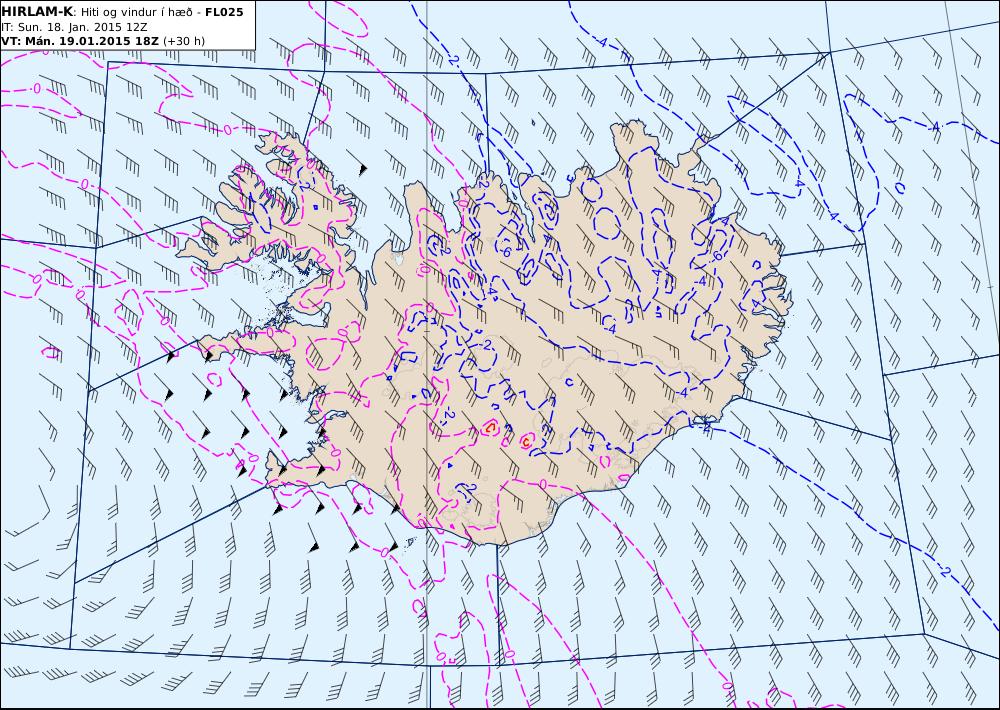Select the FL025 flight level label
Viewport: 1000px width, 710px height.
click(x=224, y=12)
